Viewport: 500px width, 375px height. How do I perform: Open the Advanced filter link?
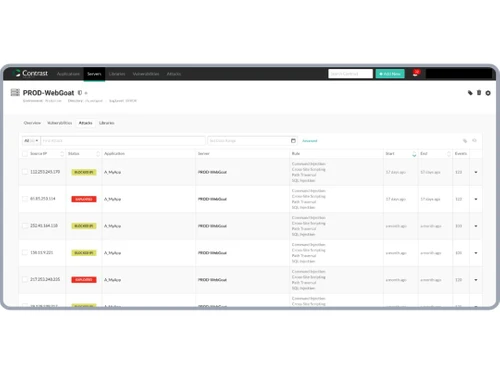click(x=310, y=141)
